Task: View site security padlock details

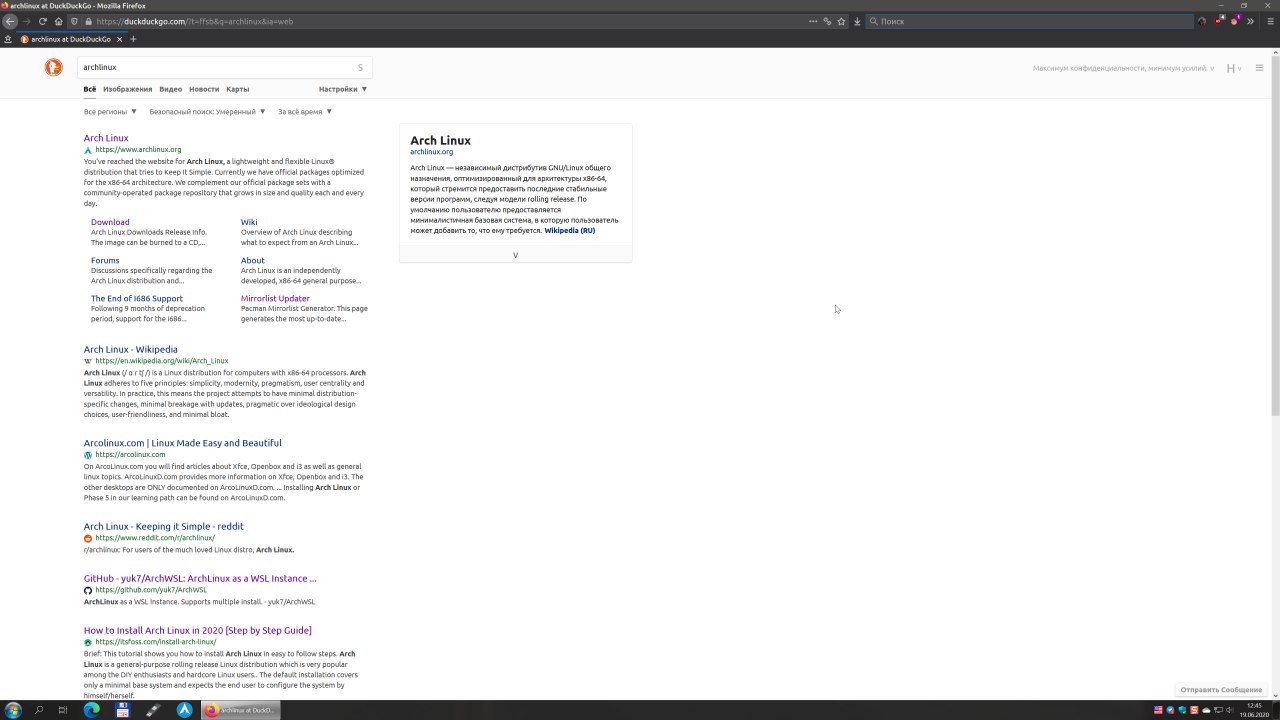Action: click(x=89, y=21)
